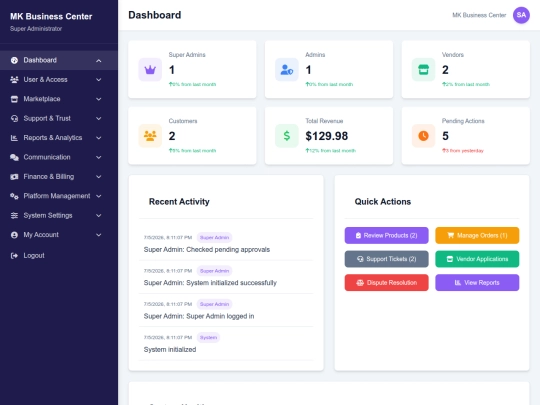
Task: Click the Quick Actions heading
Action: [383, 202]
